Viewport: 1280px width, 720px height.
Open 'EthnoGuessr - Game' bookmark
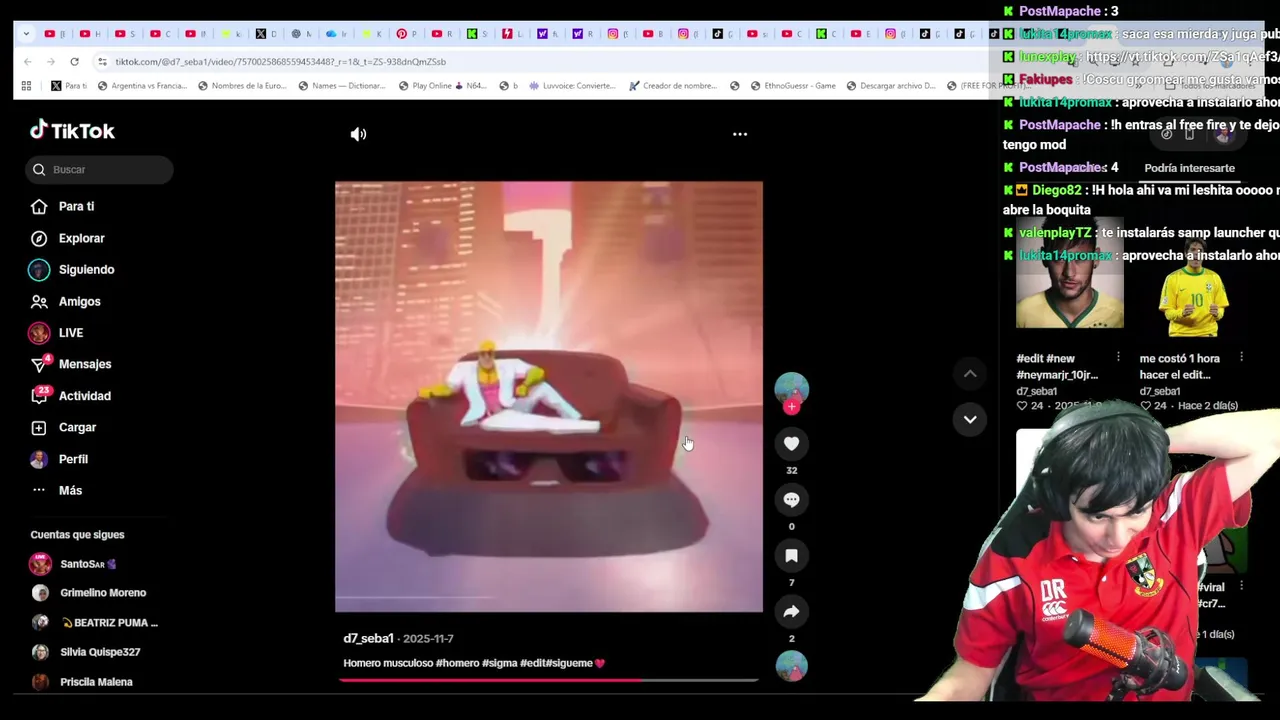tap(792, 86)
